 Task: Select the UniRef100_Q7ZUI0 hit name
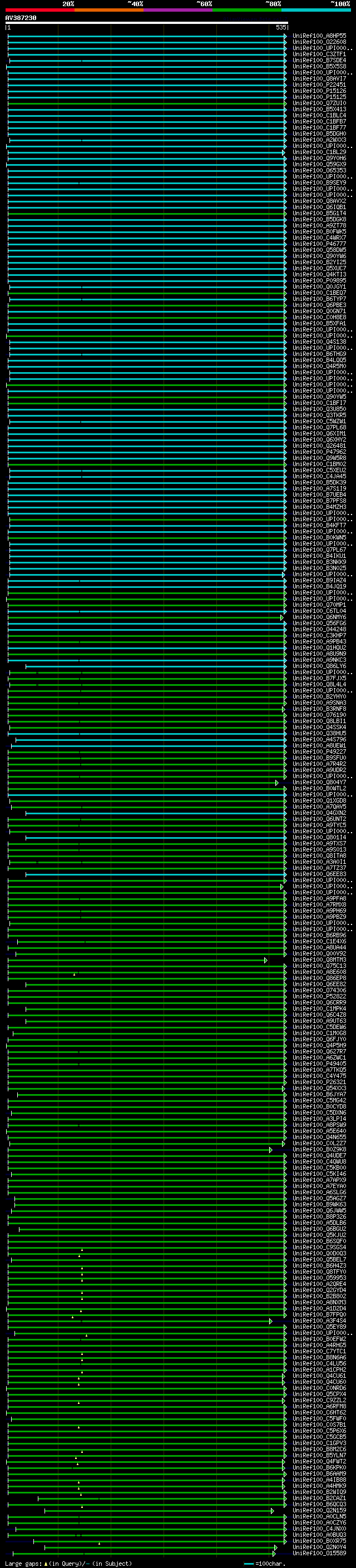click(x=319, y=103)
